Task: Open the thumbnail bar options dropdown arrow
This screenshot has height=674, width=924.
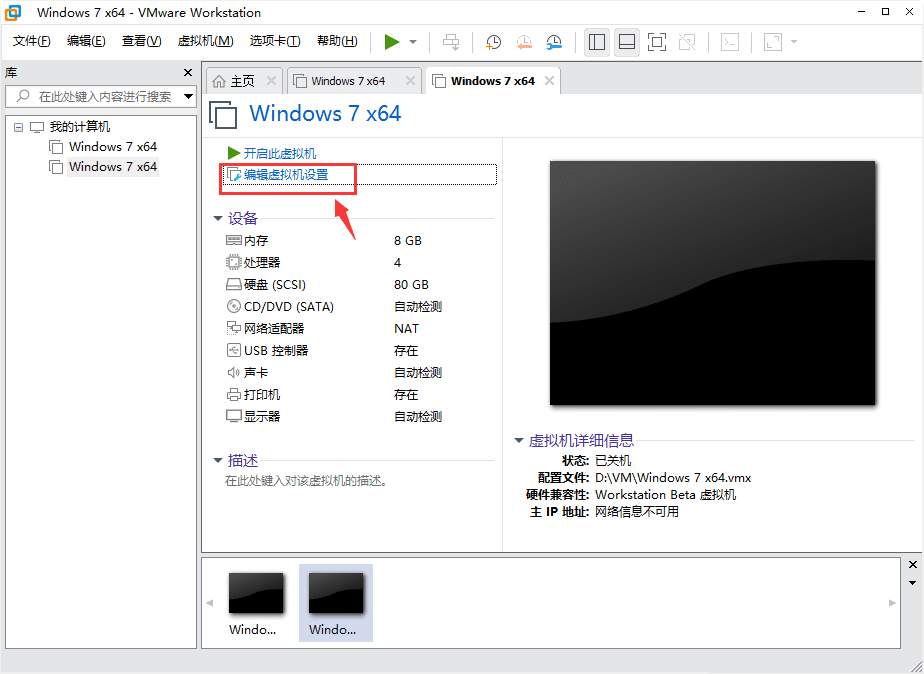Action: click(x=913, y=583)
